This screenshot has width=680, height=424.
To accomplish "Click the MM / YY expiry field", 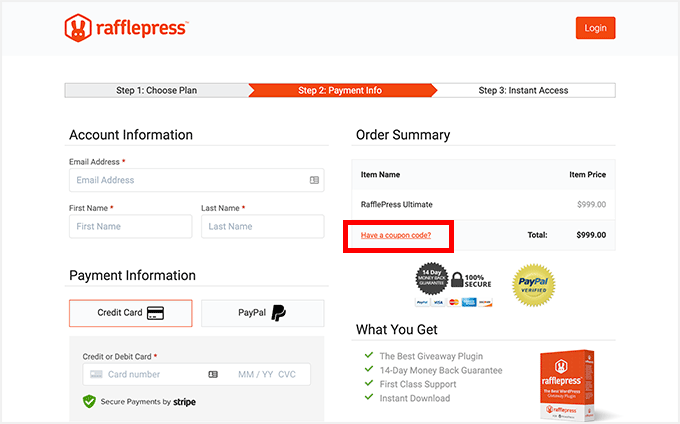I will [254, 374].
